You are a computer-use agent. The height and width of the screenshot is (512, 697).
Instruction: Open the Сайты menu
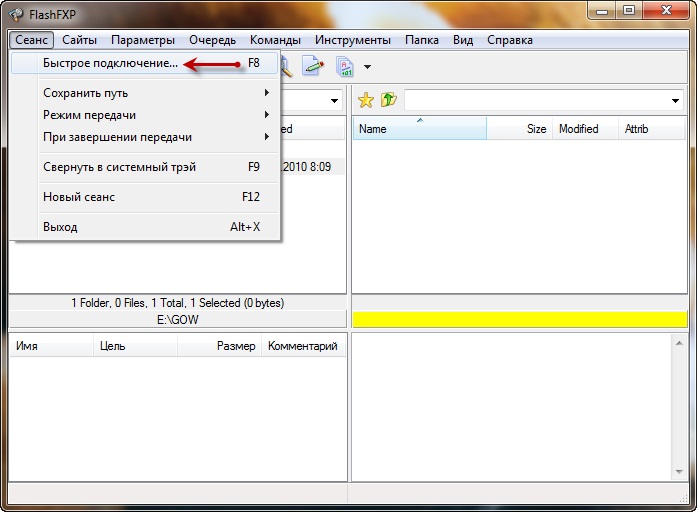pos(79,40)
